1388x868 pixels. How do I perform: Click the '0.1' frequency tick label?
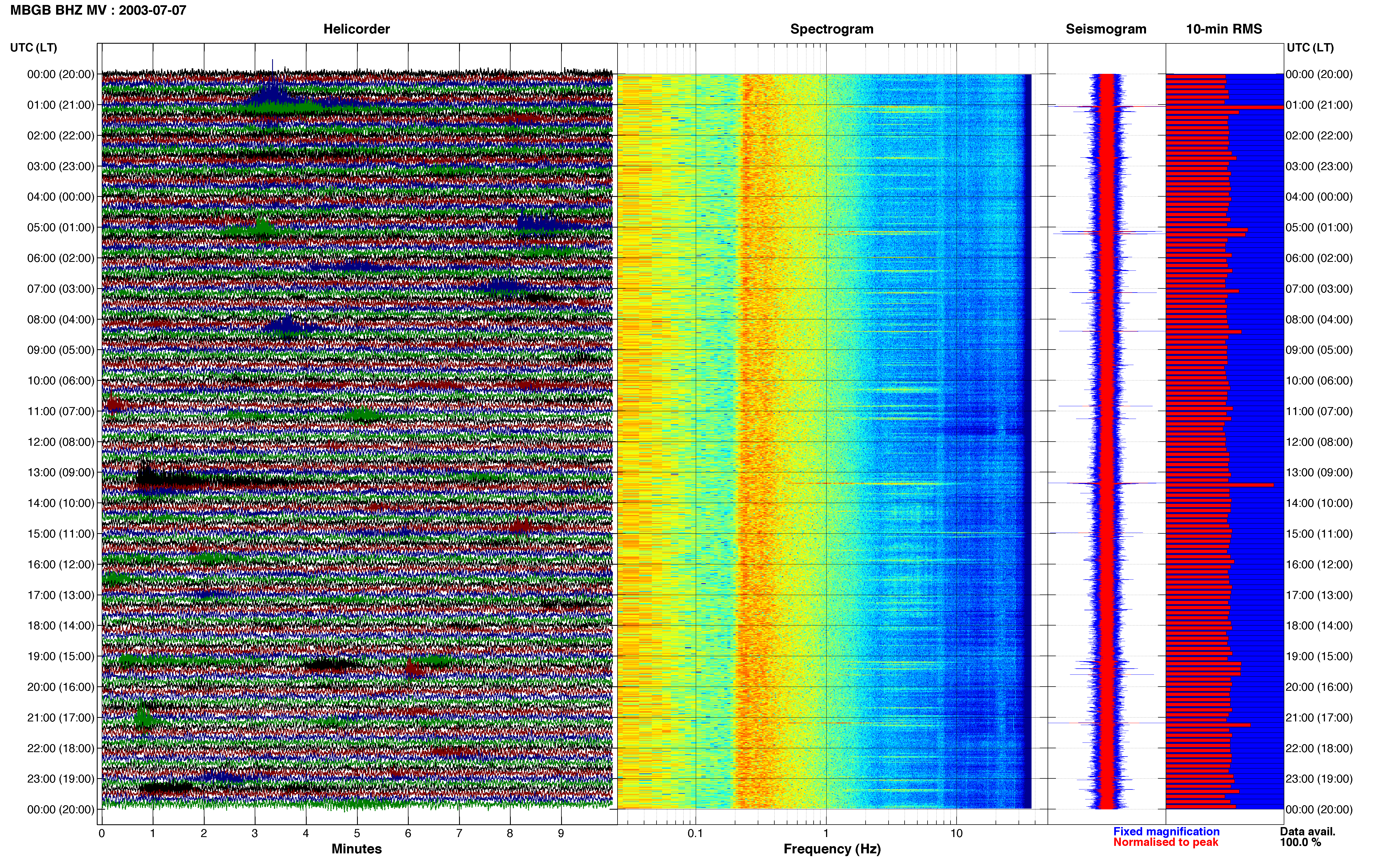click(695, 833)
